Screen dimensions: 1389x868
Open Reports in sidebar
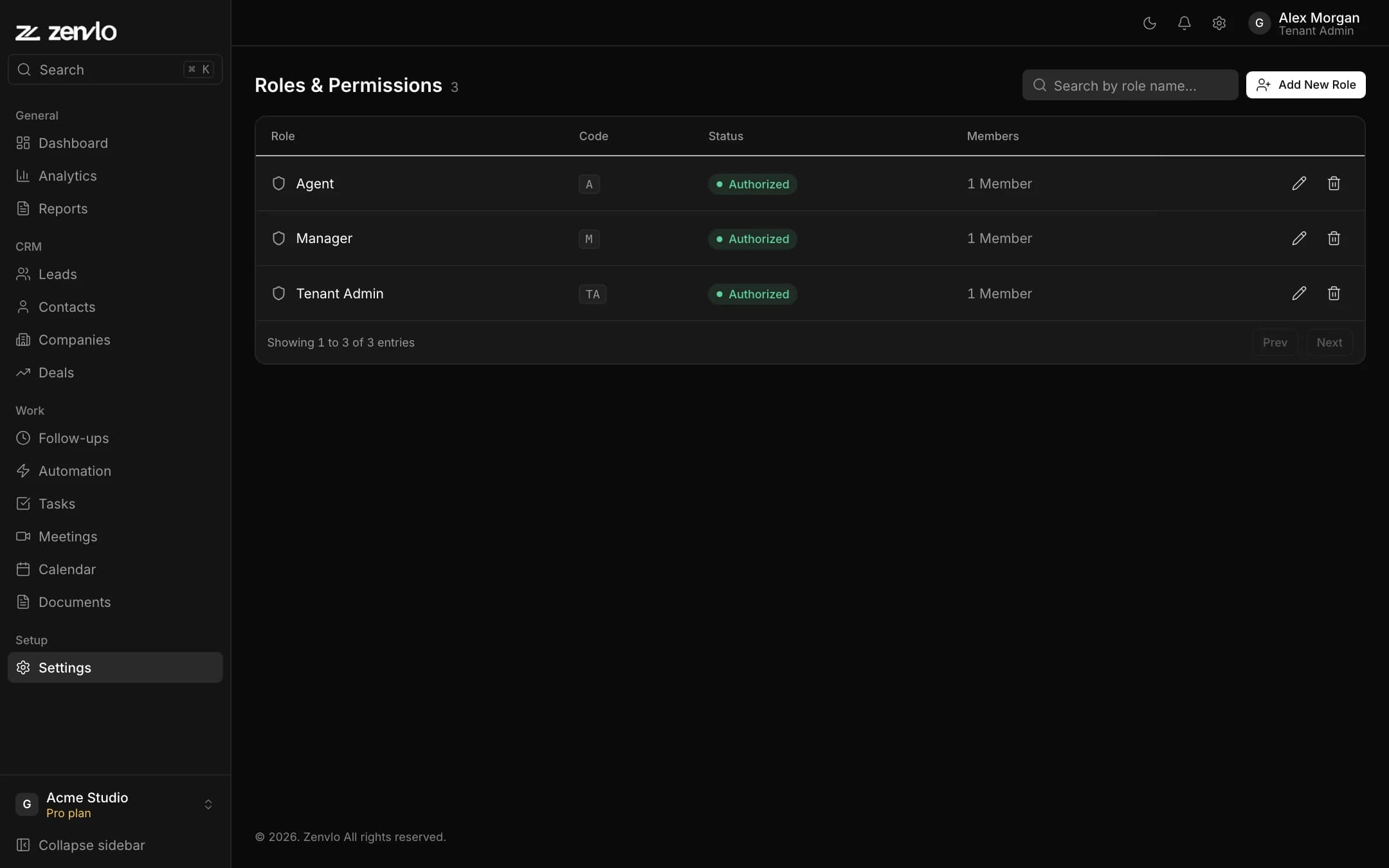[115, 208]
